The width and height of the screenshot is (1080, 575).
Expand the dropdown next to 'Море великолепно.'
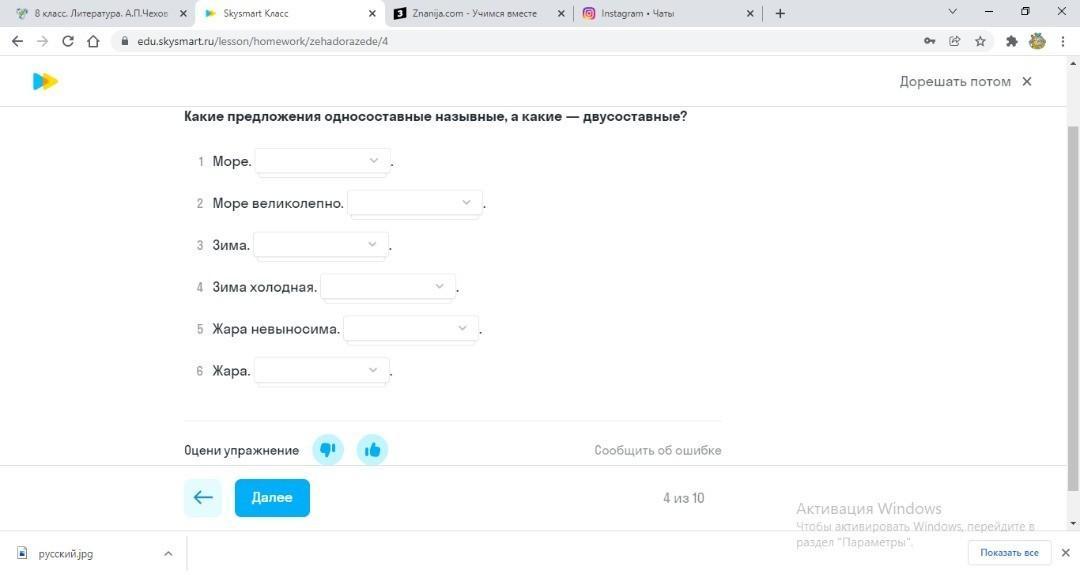click(x=415, y=203)
